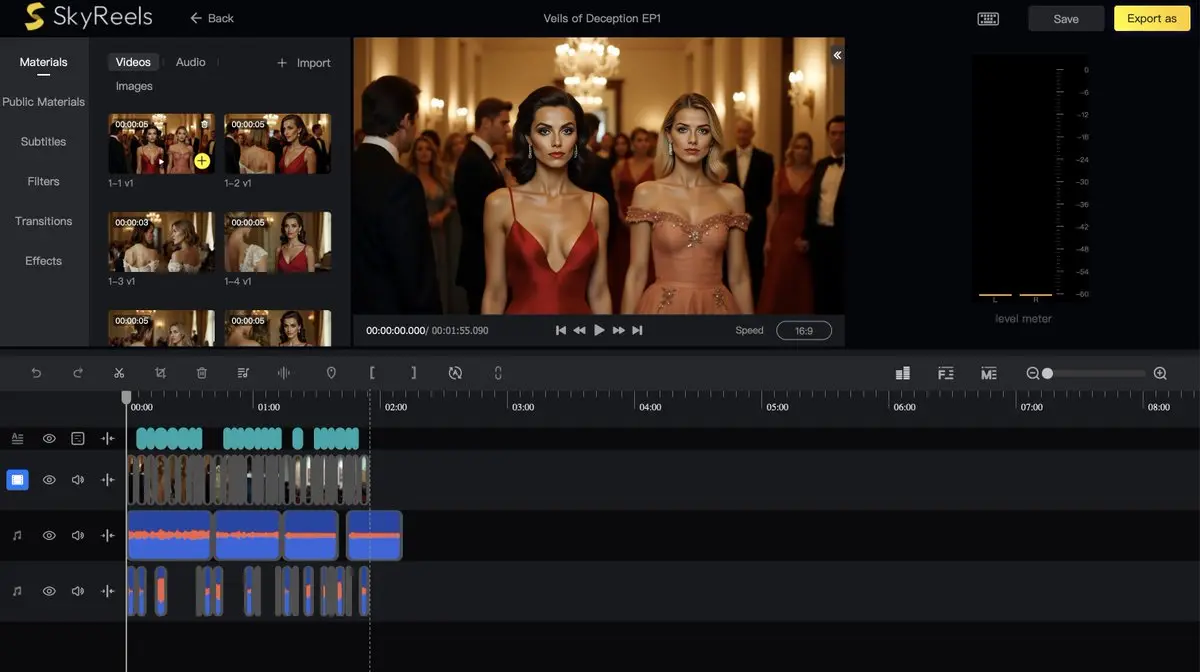Click the timeline zoom slider handle
This screenshot has width=1200, height=672.
pos(1047,373)
